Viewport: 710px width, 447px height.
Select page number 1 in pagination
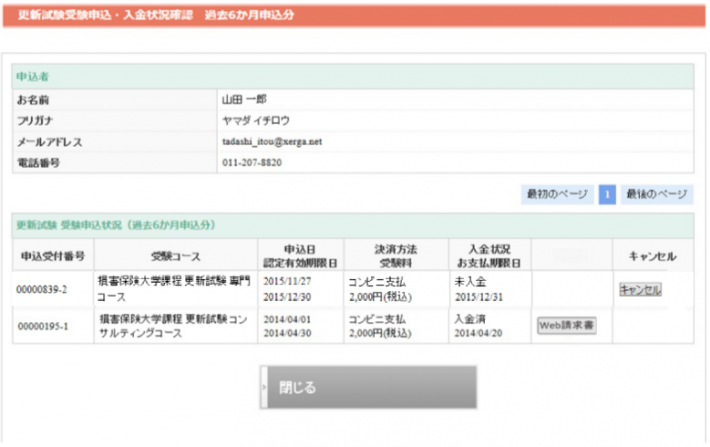click(607, 194)
